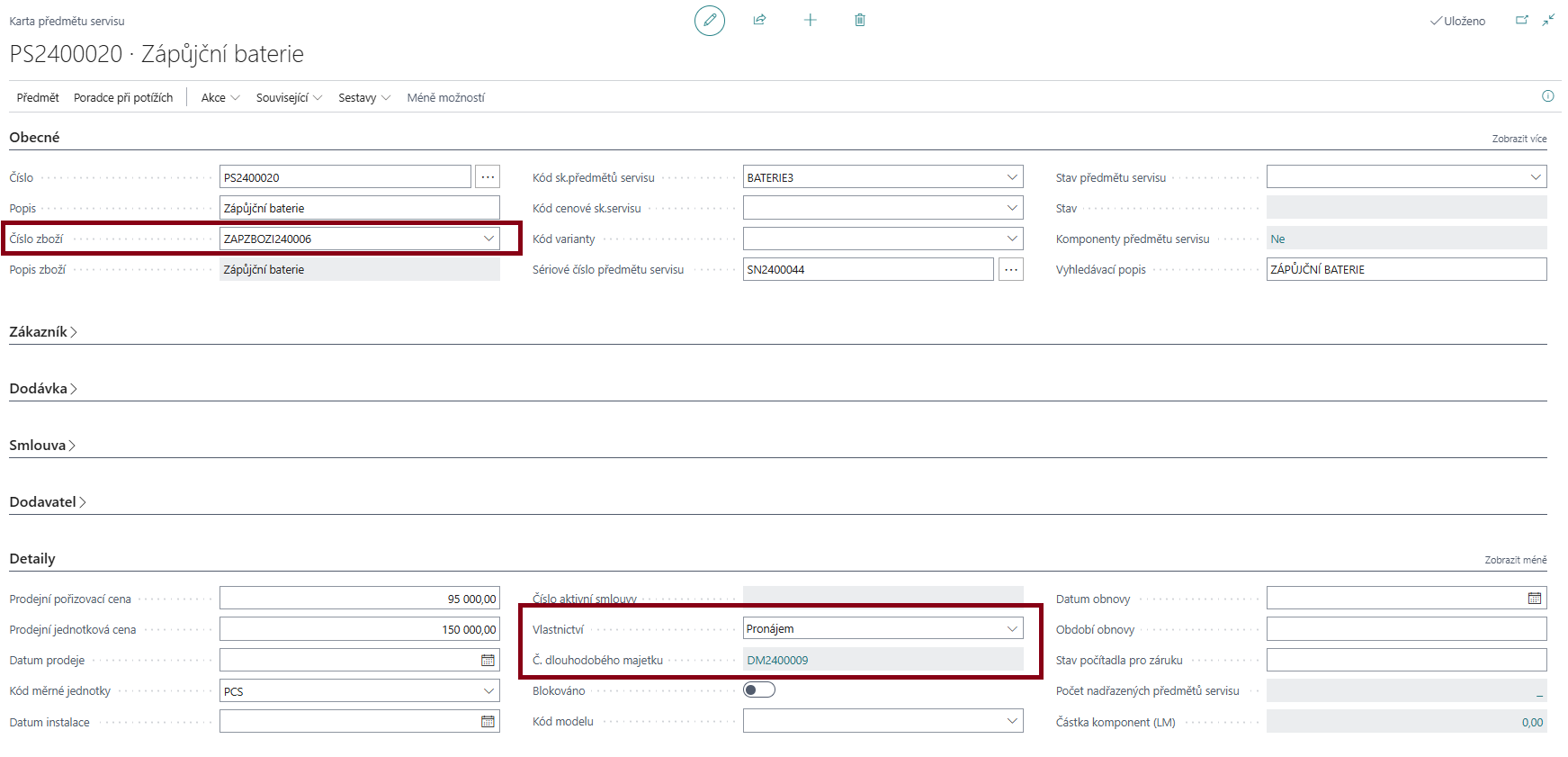
Task: Open the Předmět menu
Action: 38,97
